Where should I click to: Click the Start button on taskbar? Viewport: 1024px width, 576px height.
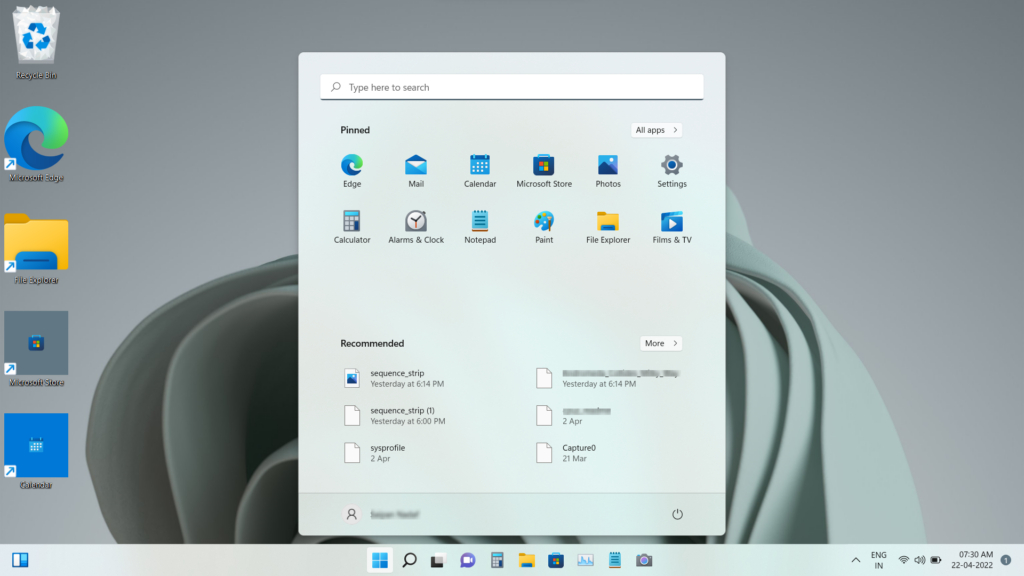click(x=380, y=560)
